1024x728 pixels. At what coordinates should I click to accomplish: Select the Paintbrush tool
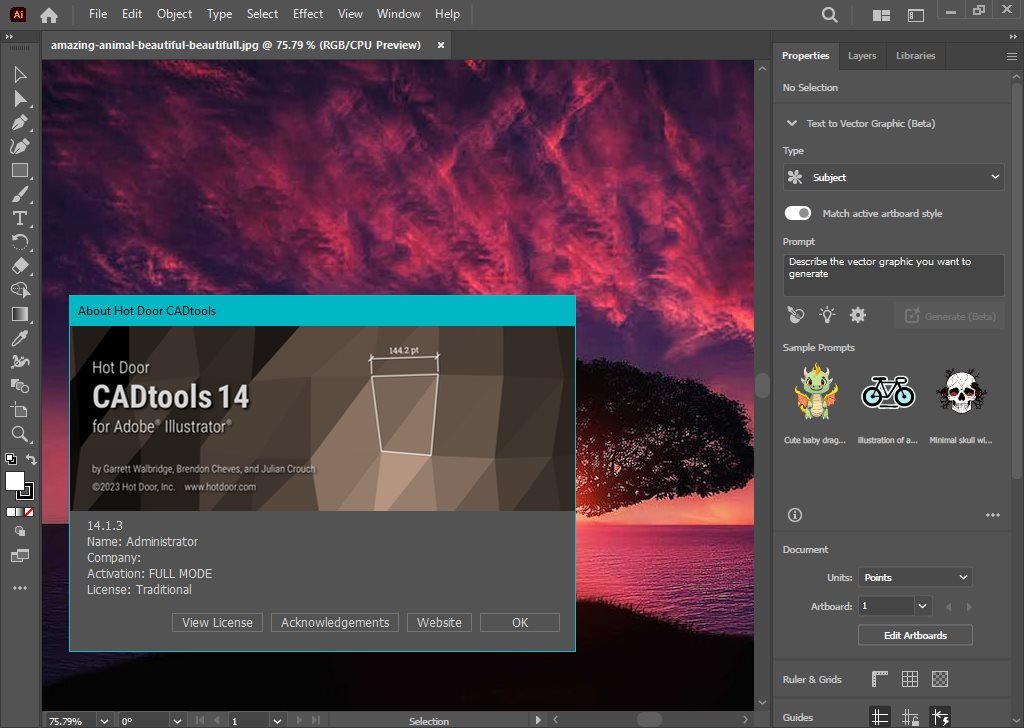(20, 194)
